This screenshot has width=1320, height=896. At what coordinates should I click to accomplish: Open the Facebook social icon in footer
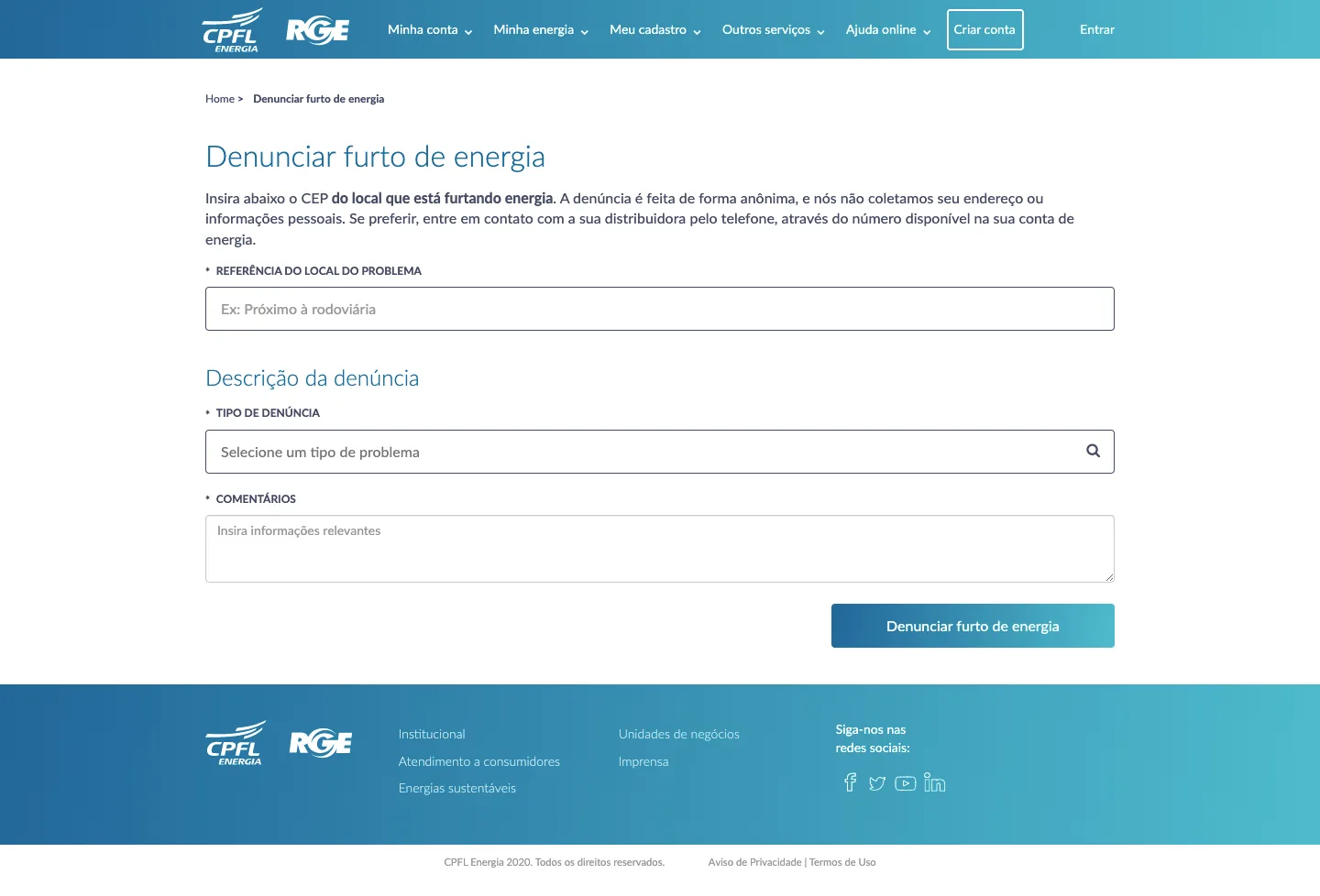pyautogui.click(x=851, y=782)
